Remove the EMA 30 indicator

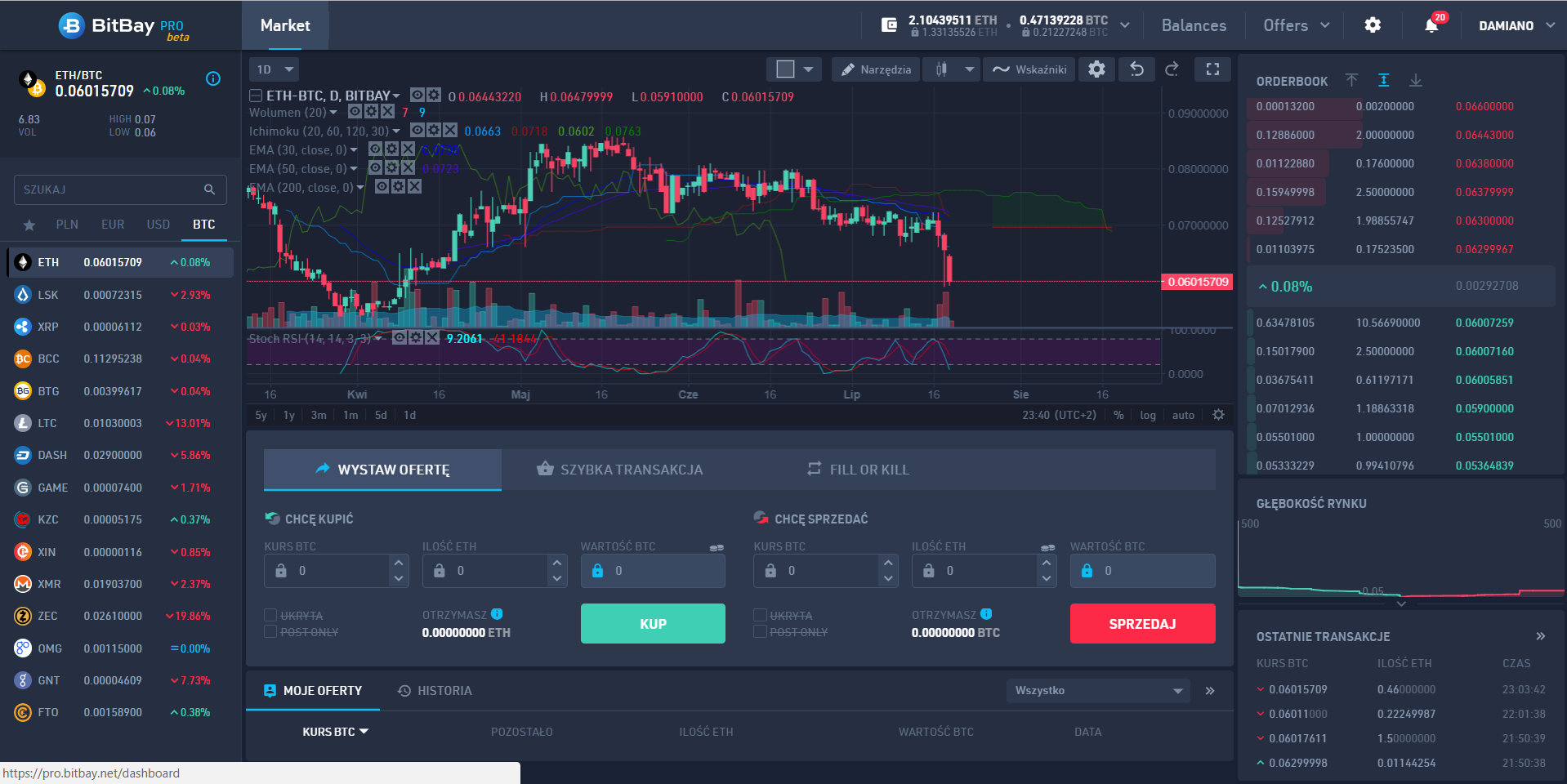[408, 149]
